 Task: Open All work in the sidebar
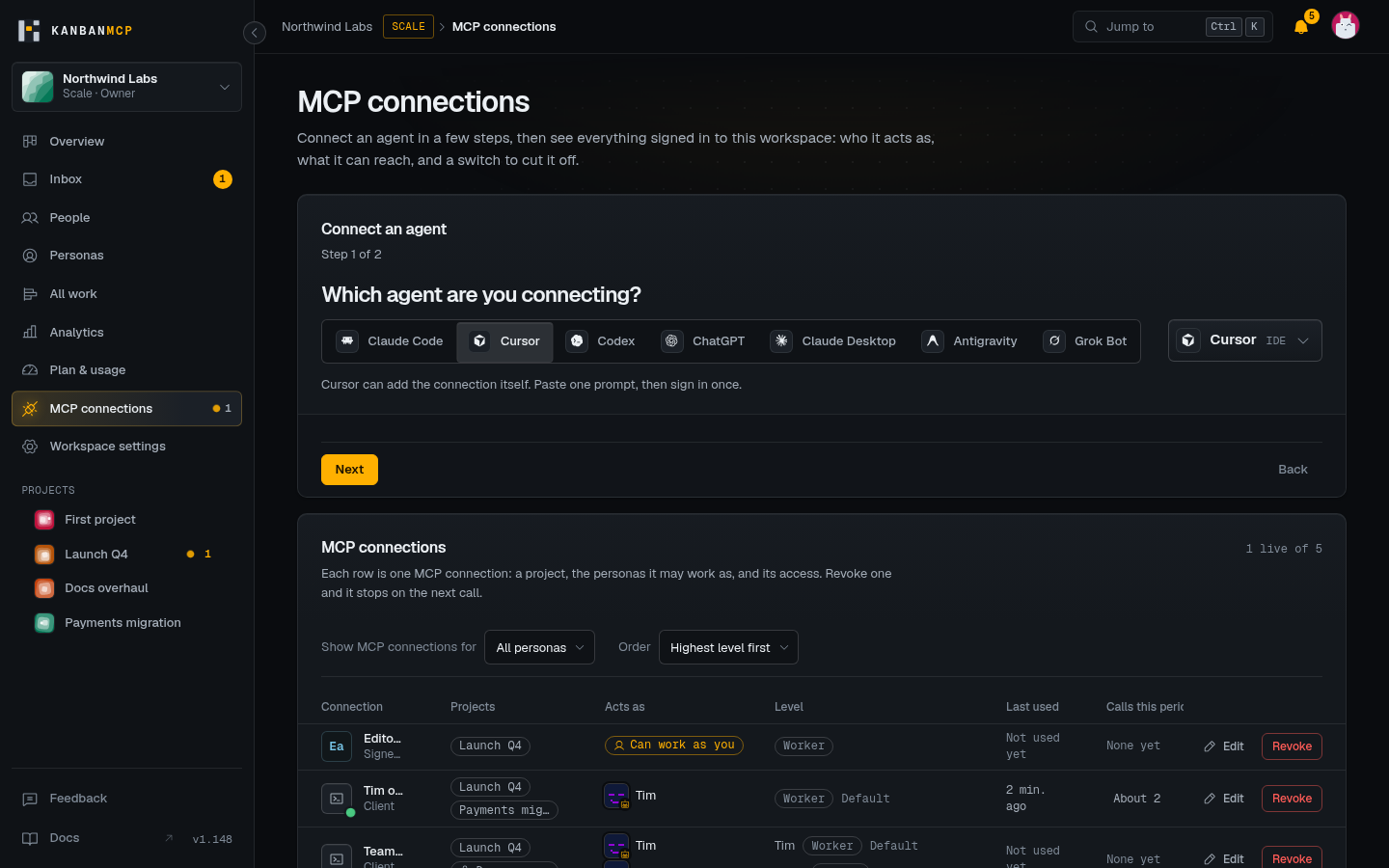click(126, 294)
